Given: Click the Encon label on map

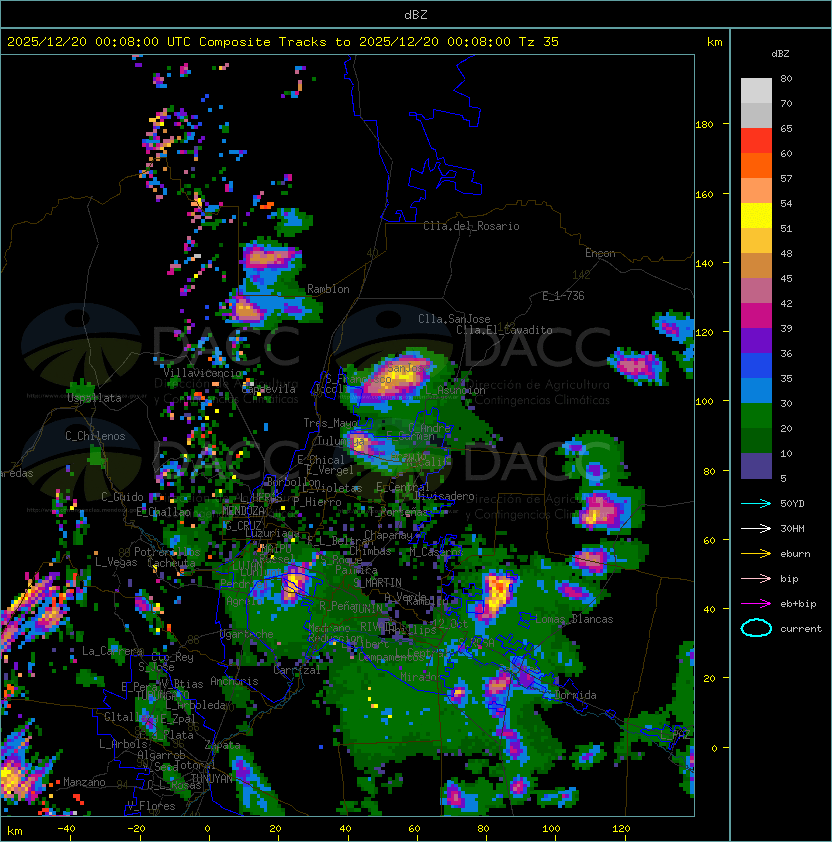Looking at the screenshot, I should 600,253.
